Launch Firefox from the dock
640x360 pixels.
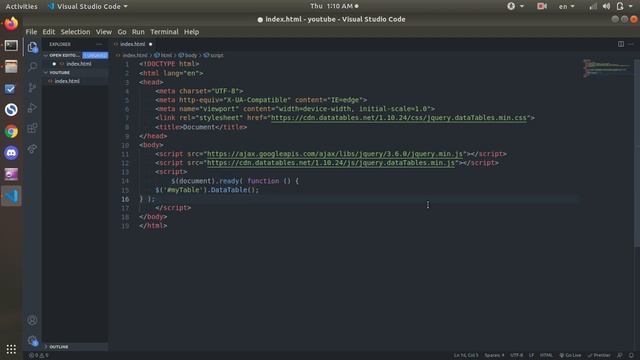tap(11, 24)
